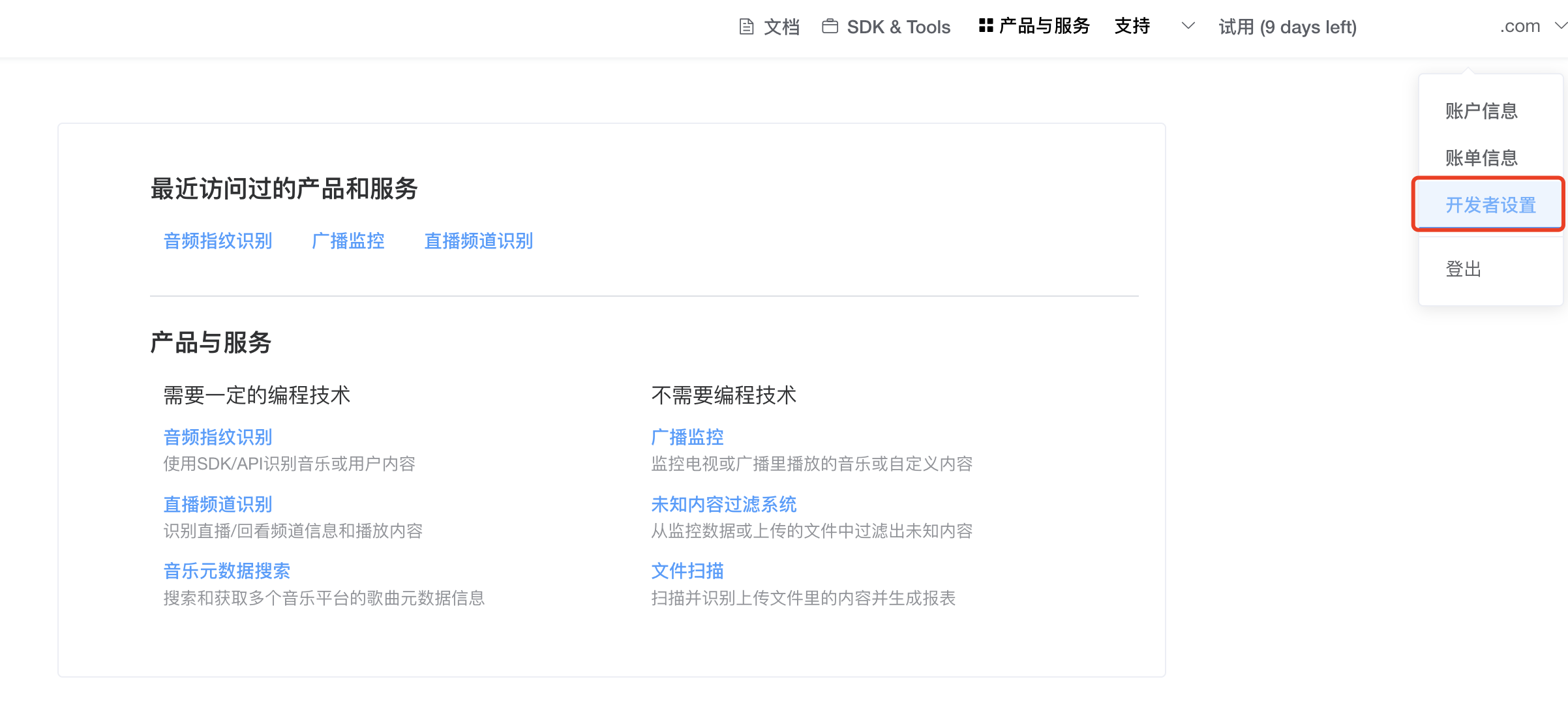The image size is (1568, 720).
Task: Open 直播频道识别 under 需要一定的编程技术
Action: click(218, 504)
